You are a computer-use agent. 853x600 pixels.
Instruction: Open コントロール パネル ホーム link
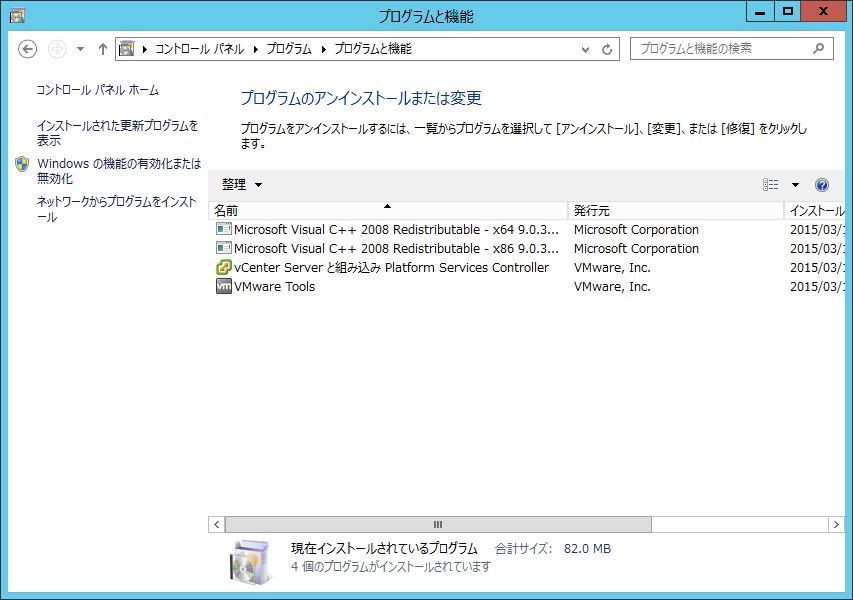tap(97, 90)
